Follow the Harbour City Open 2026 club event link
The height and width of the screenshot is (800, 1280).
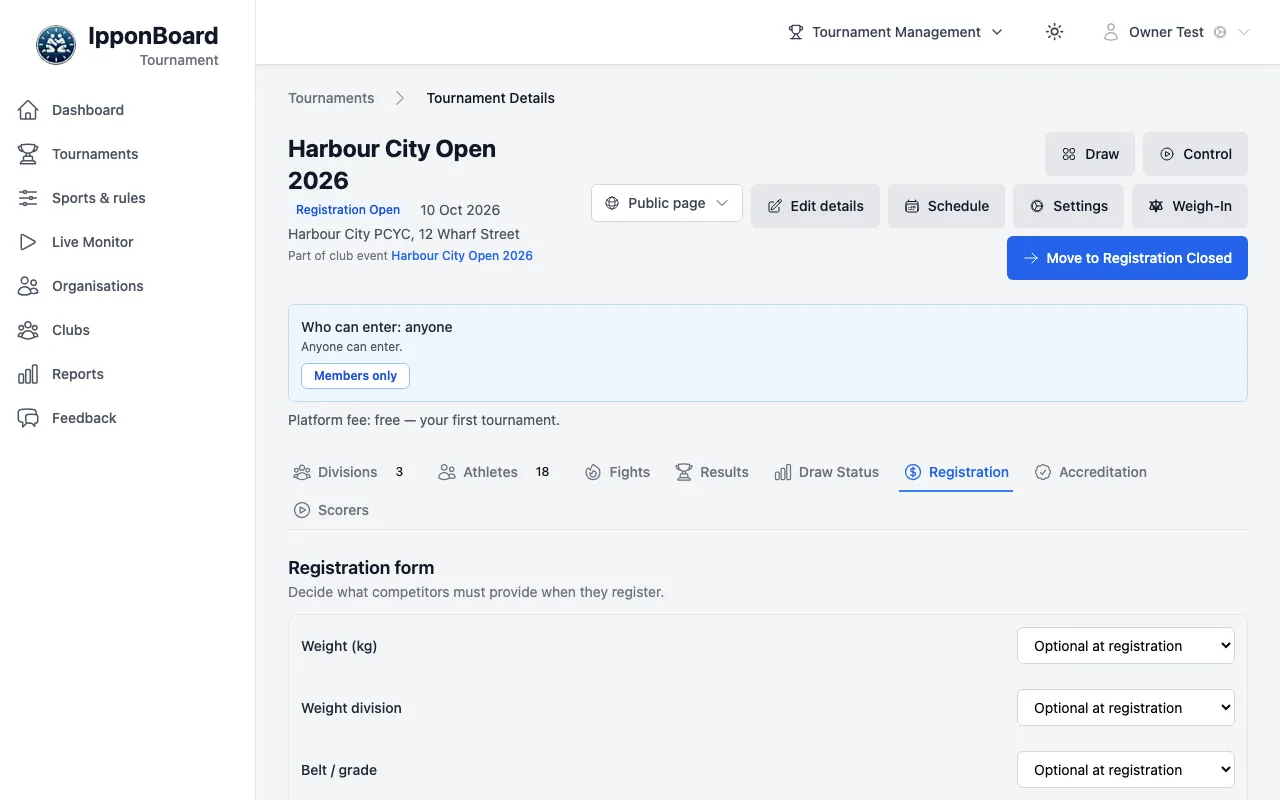462,256
